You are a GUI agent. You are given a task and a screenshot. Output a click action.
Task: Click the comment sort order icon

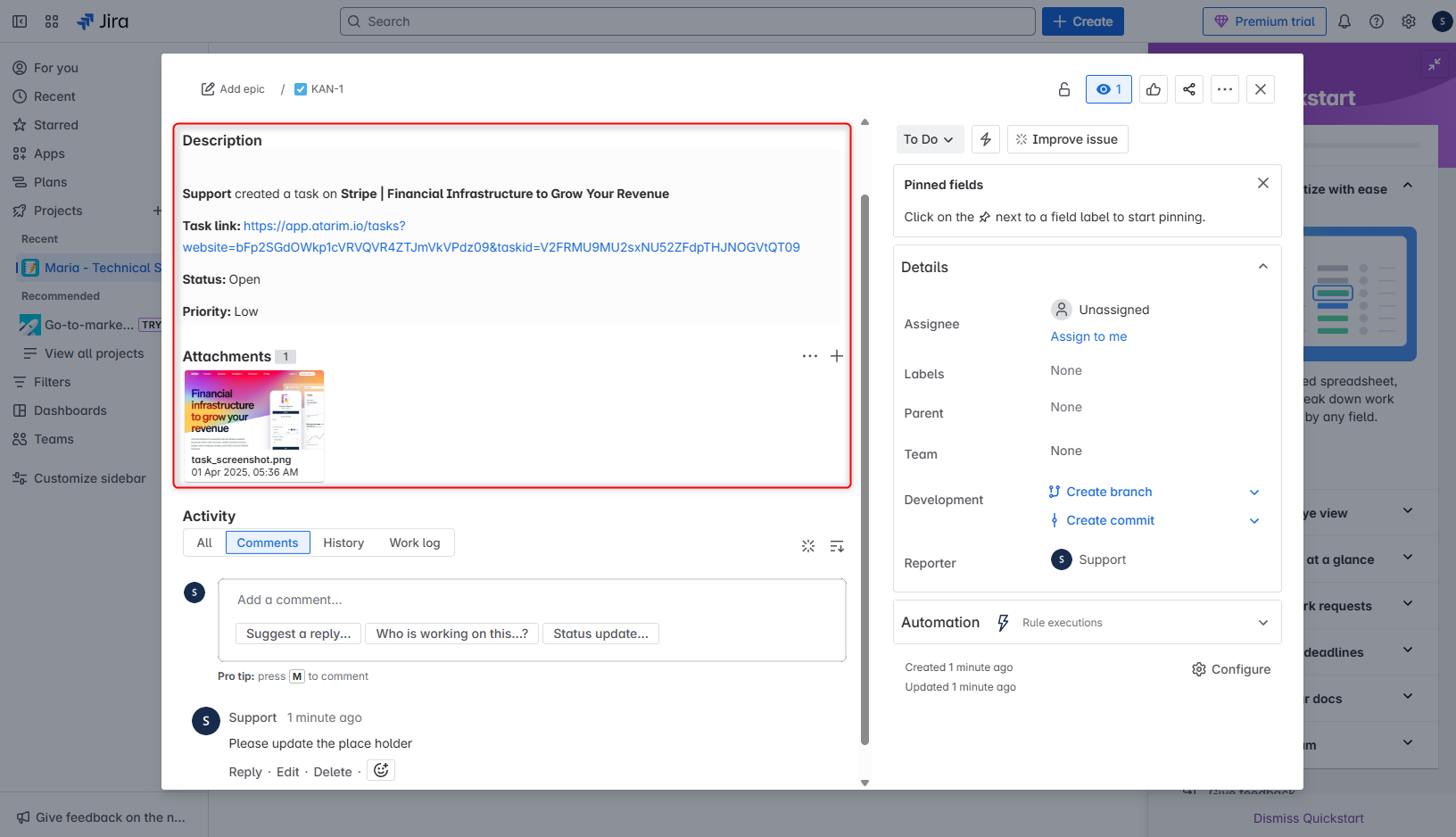pyautogui.click(x=837, y=546)
